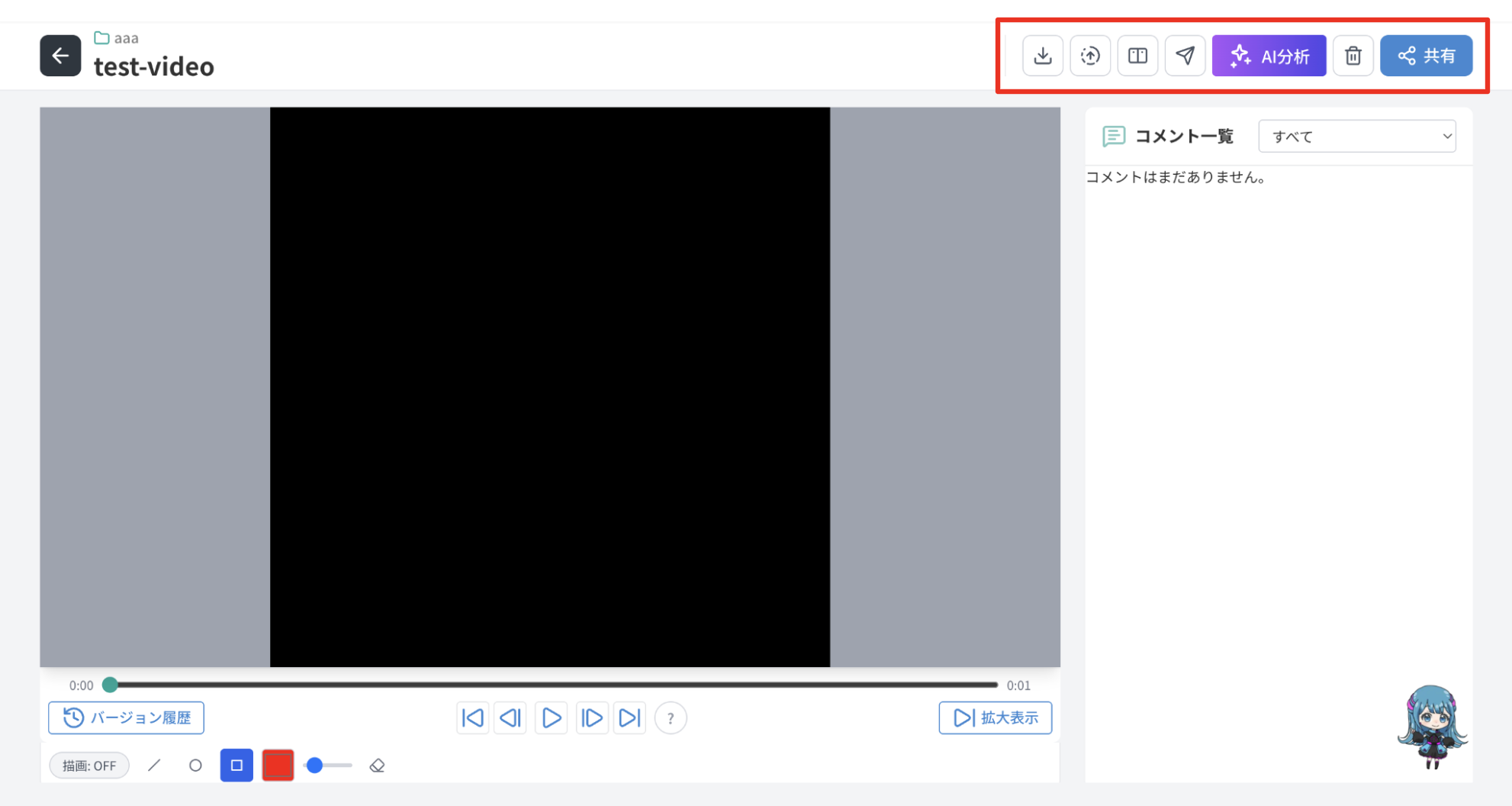Click the upload new version icon
The image size is (1512, 806).
(x=1090, y=56)
